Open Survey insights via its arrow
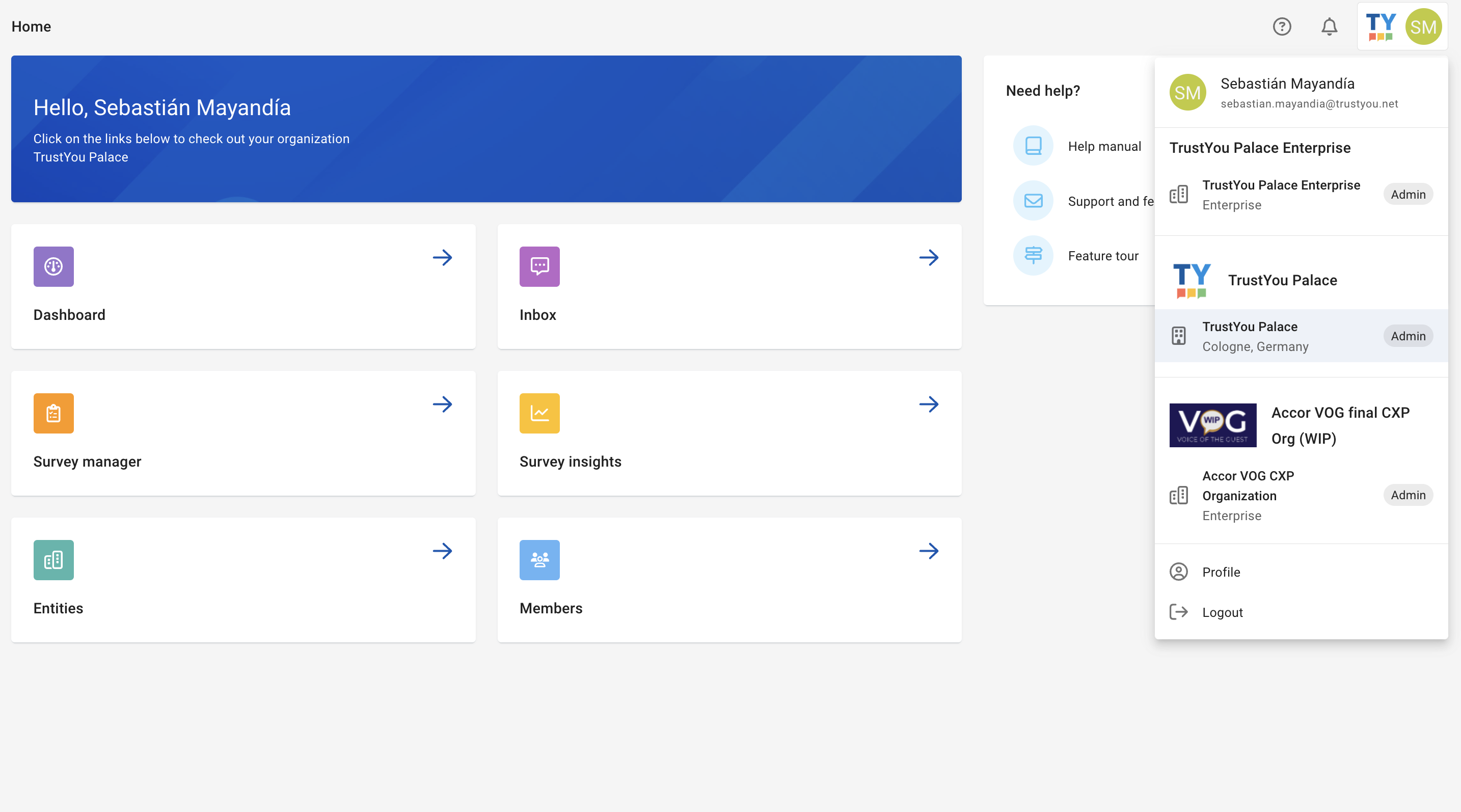Viewport: 1461px width, 812px height. [x=929, y=404]
